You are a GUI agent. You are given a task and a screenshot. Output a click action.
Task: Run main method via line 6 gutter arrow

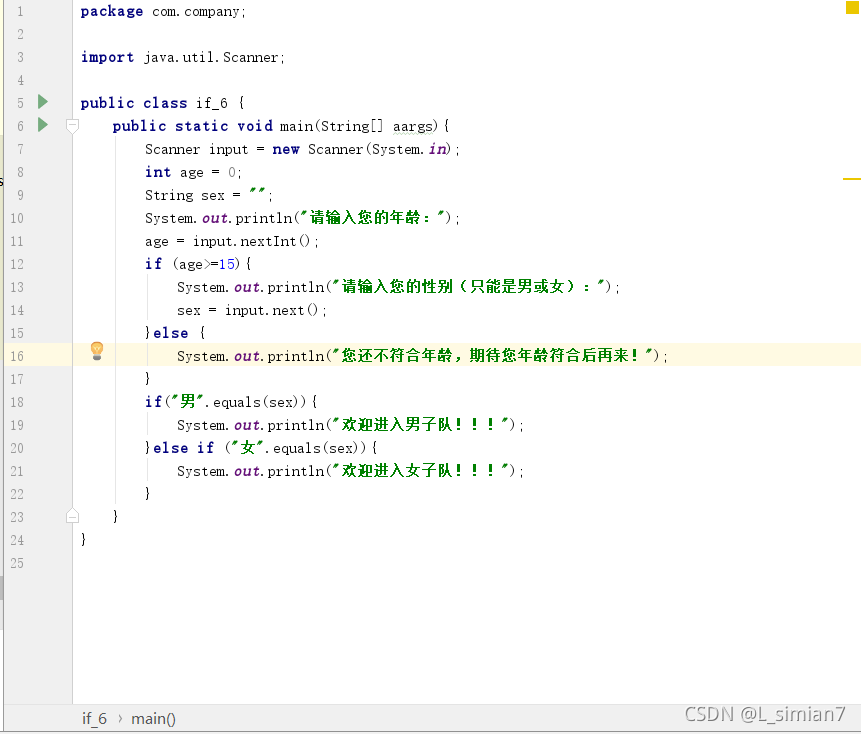[x=43, y=125]
